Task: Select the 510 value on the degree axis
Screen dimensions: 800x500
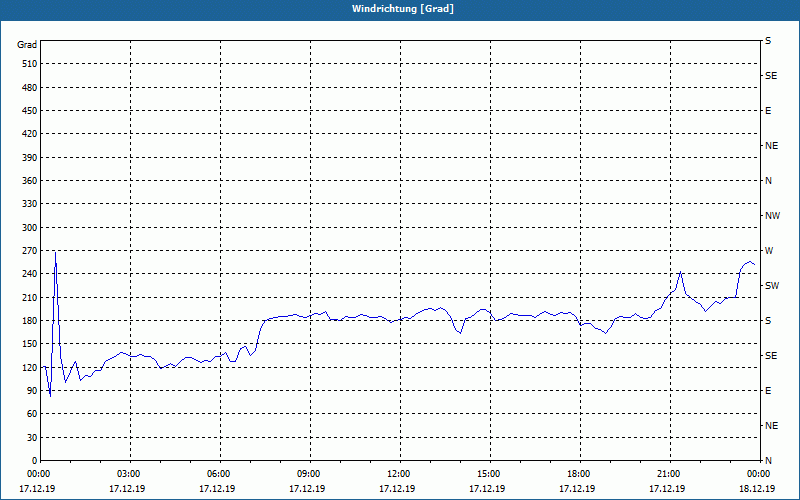Action: coord(29,64)
